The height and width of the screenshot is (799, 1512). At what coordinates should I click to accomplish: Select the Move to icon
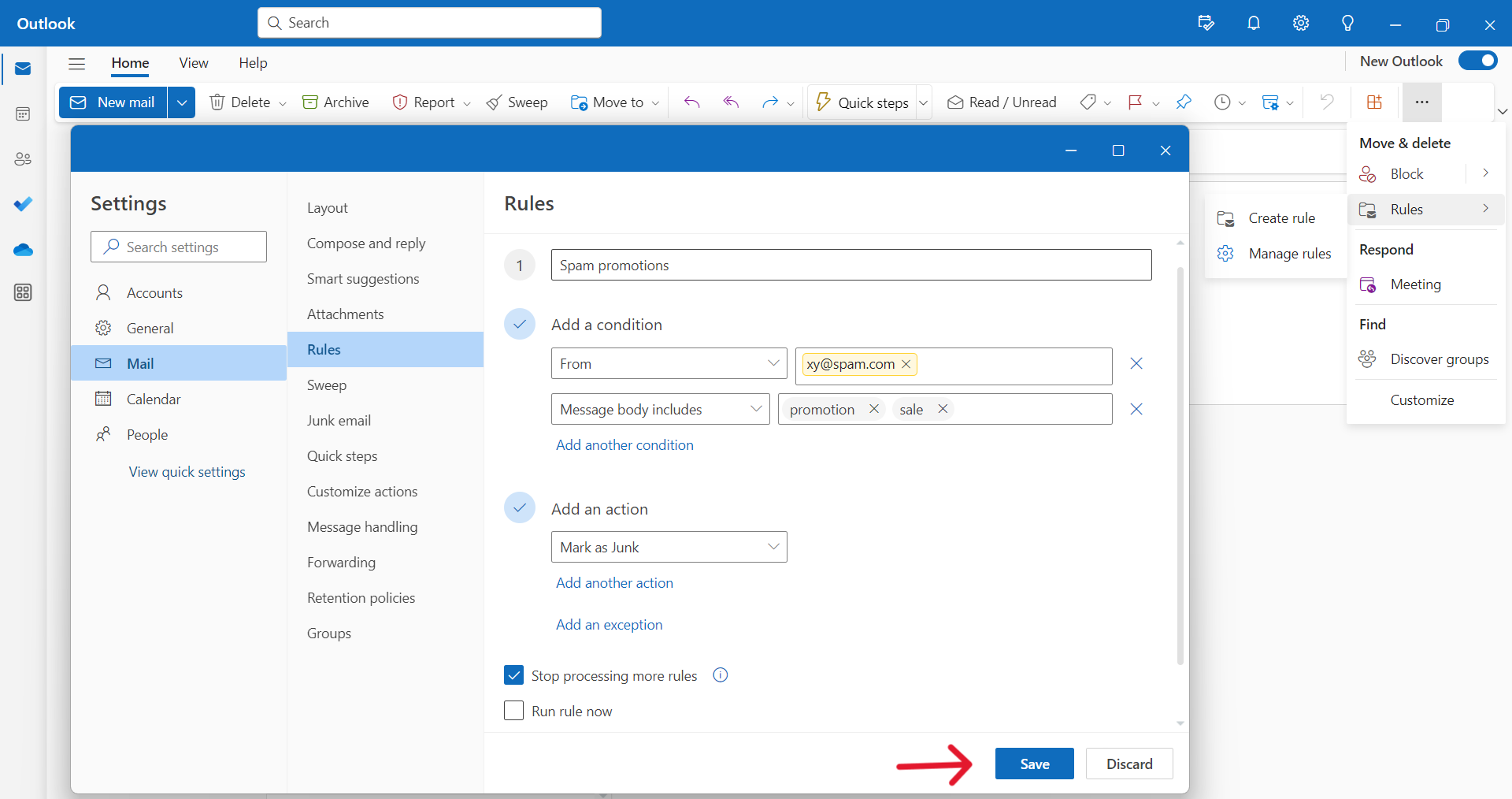(x=580, y=102)
